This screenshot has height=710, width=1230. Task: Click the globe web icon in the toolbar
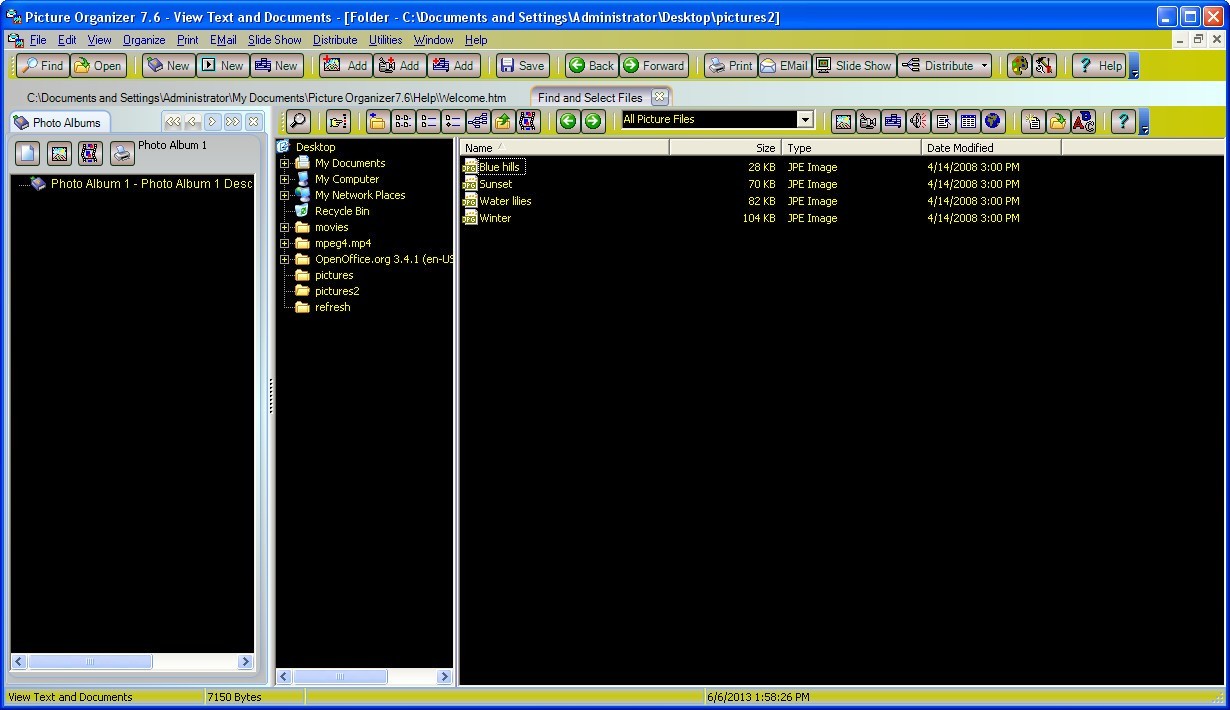(x=993, y=121)
